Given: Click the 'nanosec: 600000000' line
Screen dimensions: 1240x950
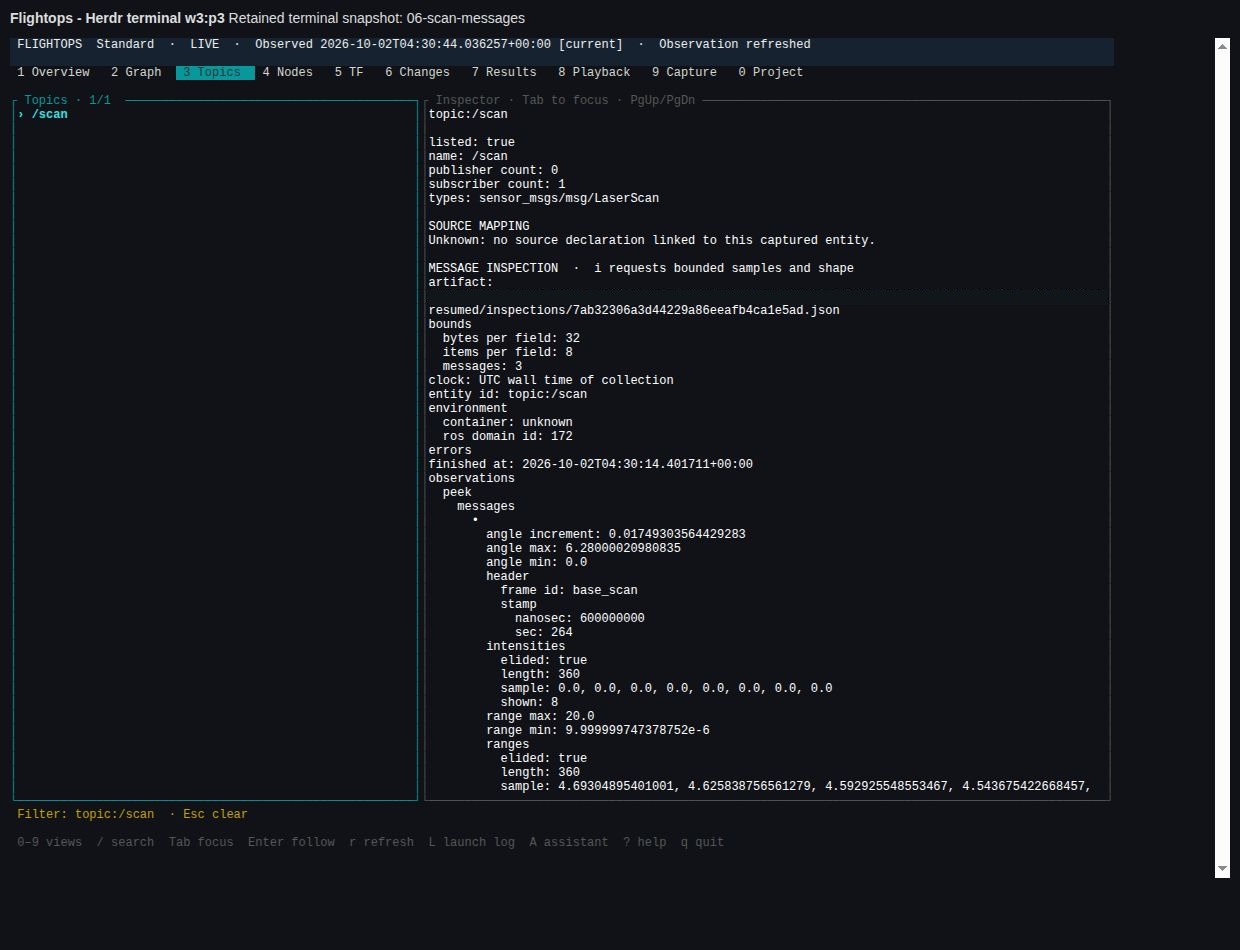Looking at the screenshot, I should pos(580,618).
